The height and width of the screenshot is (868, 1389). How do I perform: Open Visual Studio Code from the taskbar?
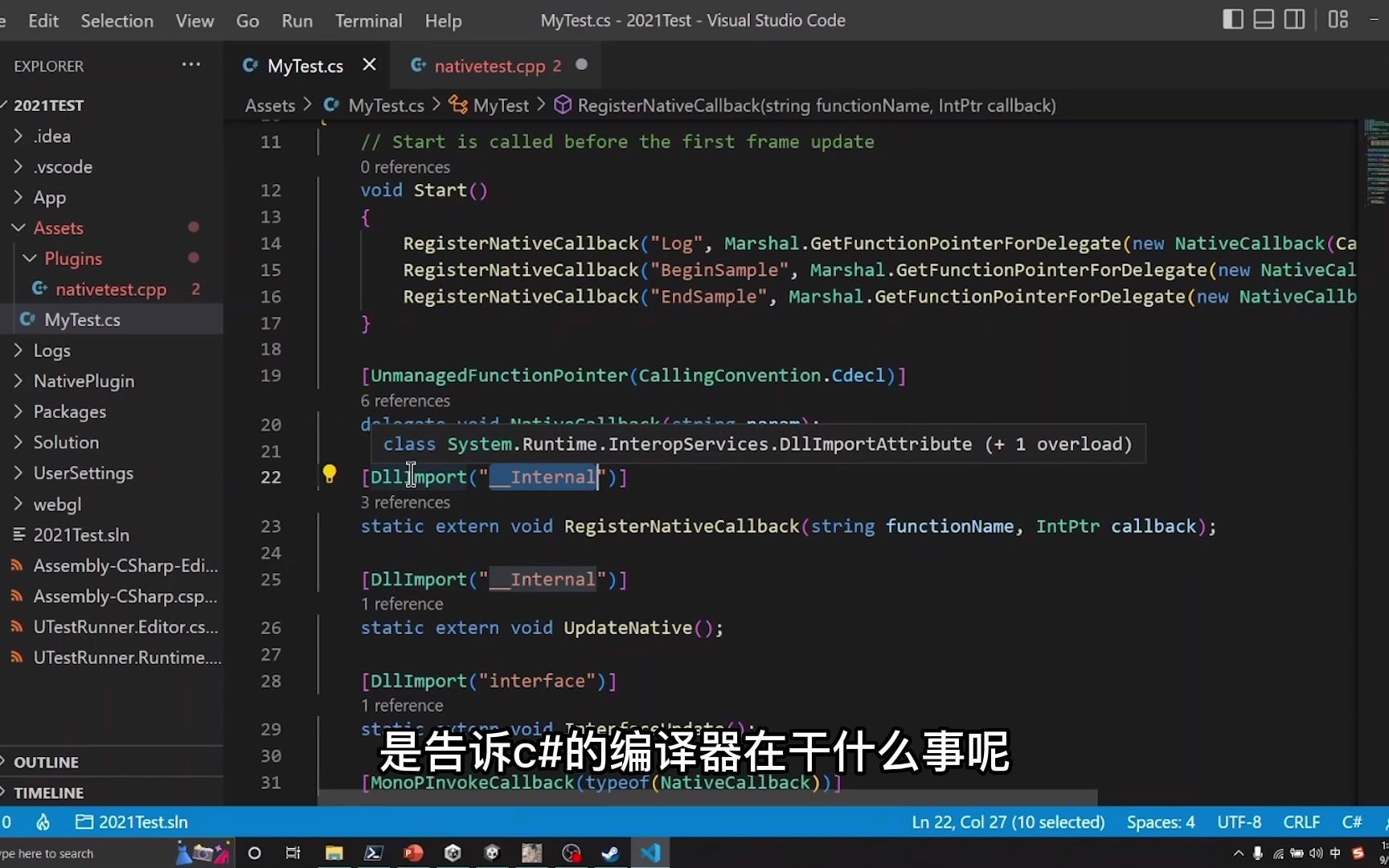650,853
